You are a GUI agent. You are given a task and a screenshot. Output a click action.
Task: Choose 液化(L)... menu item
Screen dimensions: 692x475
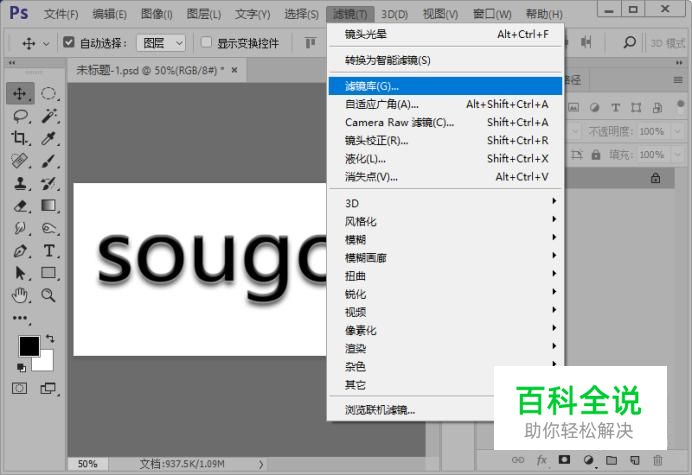click(x=445, y=158)
